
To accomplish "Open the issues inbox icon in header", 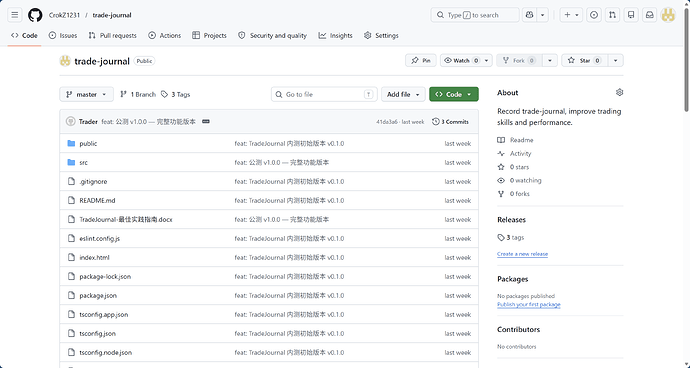I will point(594,15).
